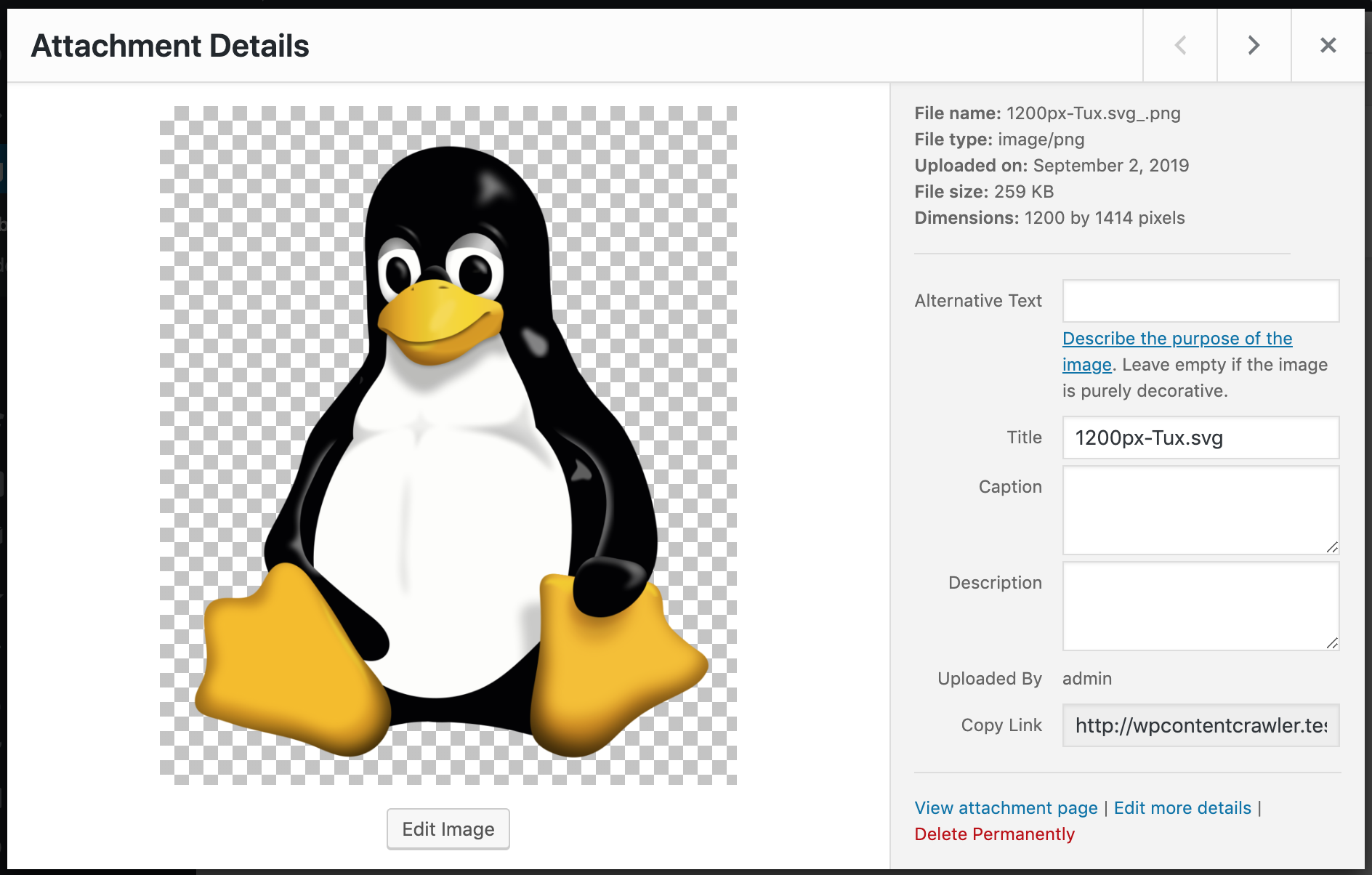
Task: Go to the previous attachment arrow
Action: click(1180, 45)
